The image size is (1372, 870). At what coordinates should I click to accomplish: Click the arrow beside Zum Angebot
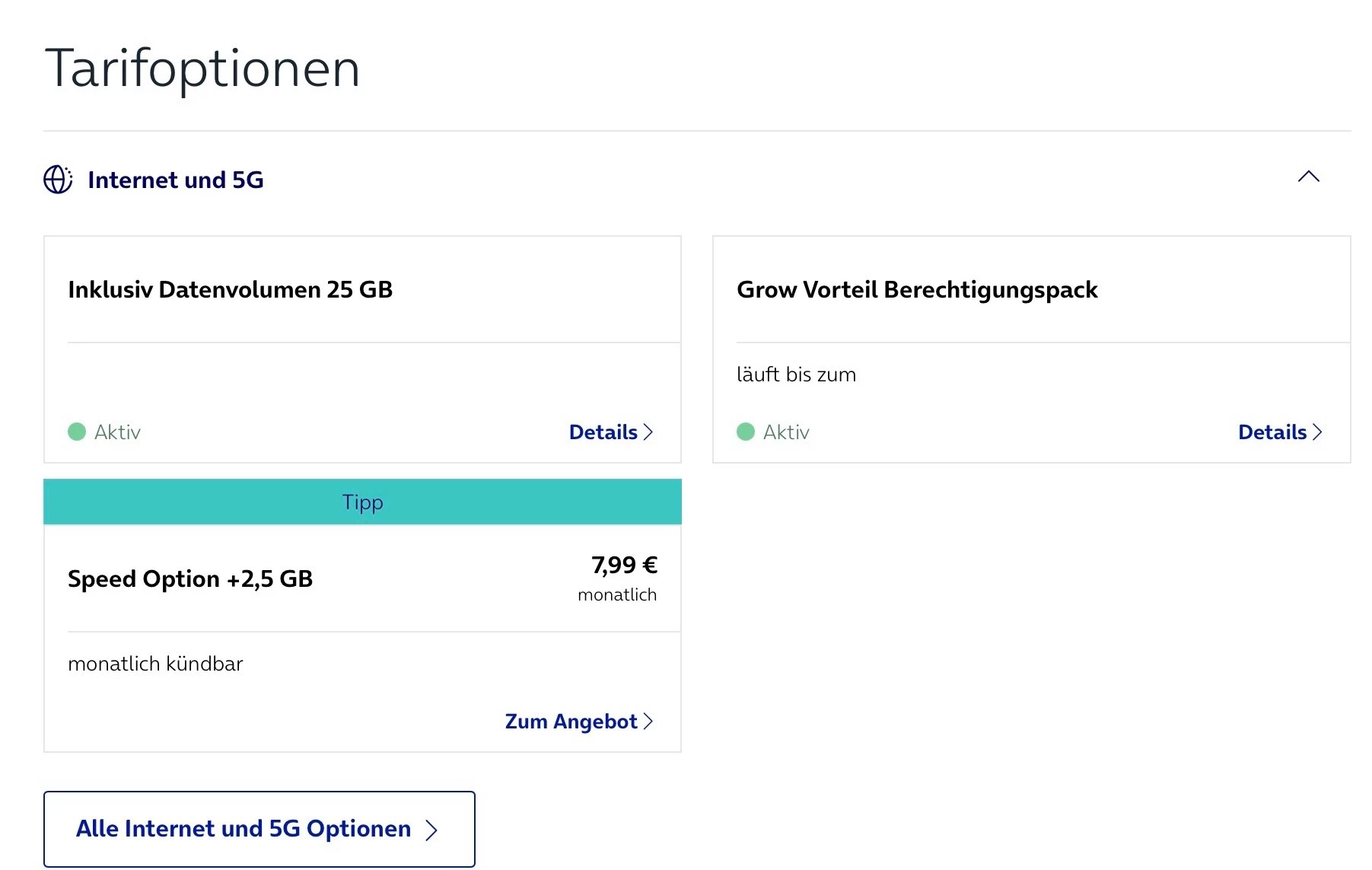point(648,722)
